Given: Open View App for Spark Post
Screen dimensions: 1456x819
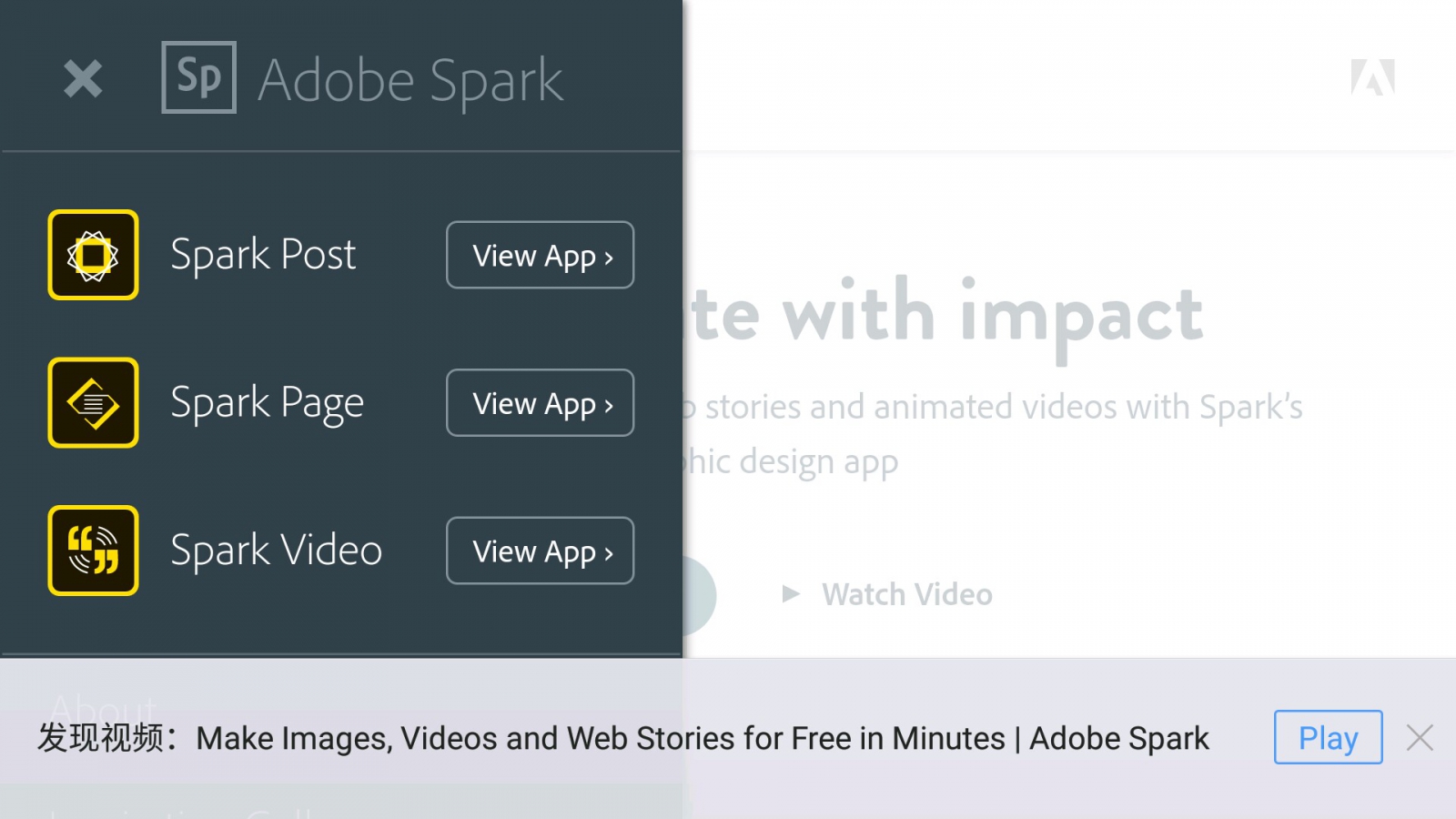Looking at the screenshot, I should coord(540,256).
